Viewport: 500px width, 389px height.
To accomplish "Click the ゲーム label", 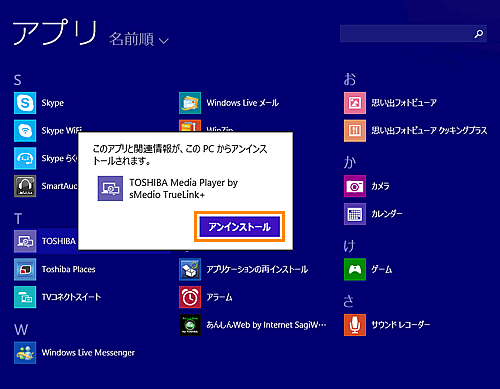I will tap(382, 269).
